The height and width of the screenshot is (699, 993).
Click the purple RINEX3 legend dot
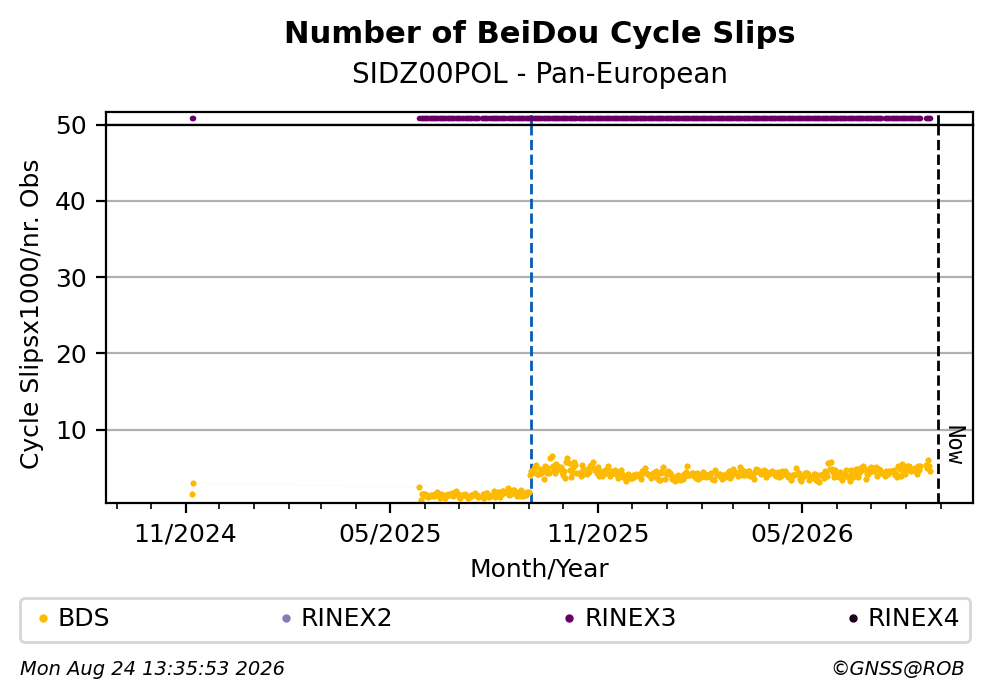pos(569,619)
